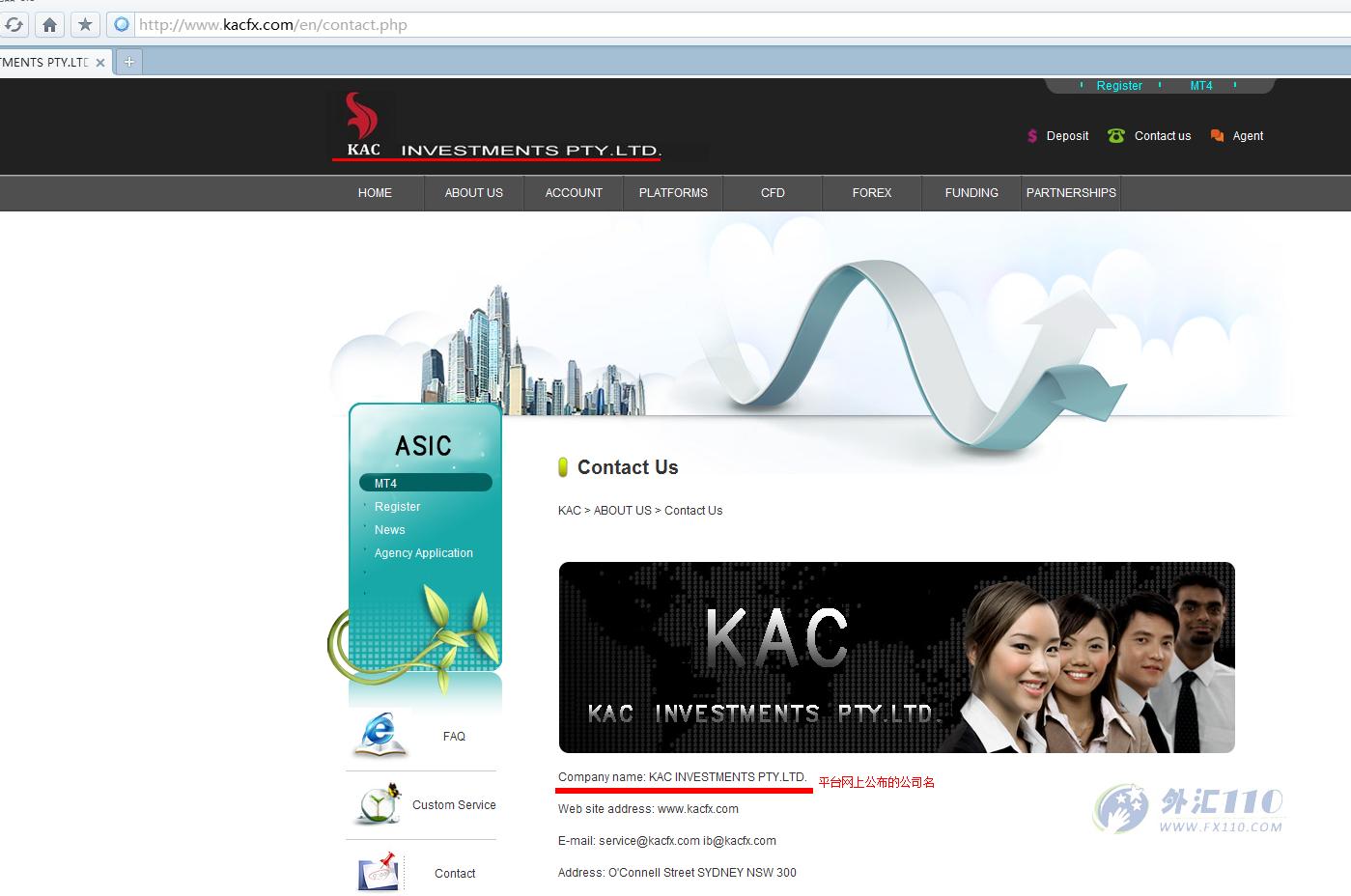The width and height of the screenshot is (1351, 896).
Task: Click the Custom Service globe icon
Action: click(378, 803)
